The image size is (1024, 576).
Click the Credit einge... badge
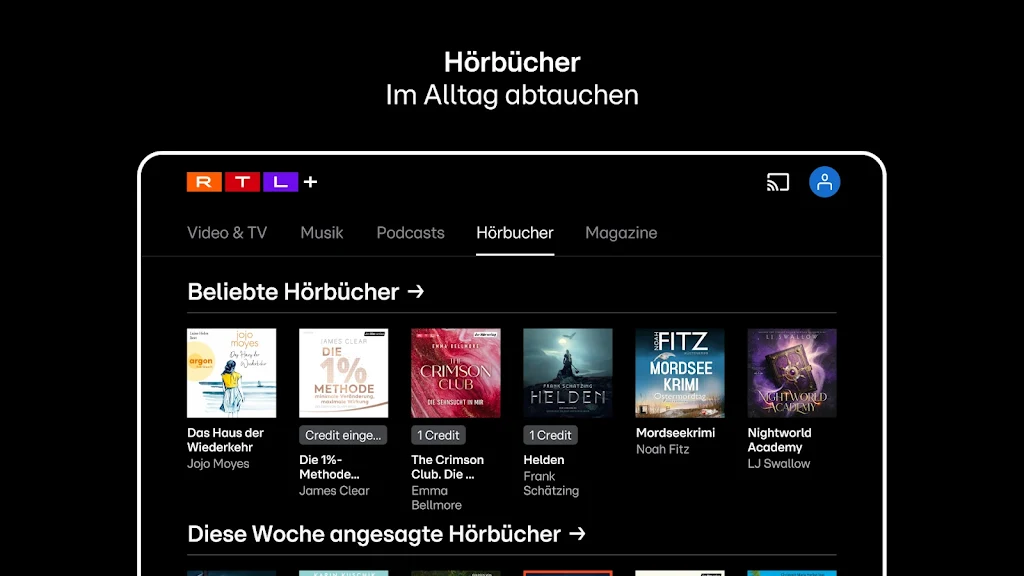pyautogui.click(x=343, y=435)
